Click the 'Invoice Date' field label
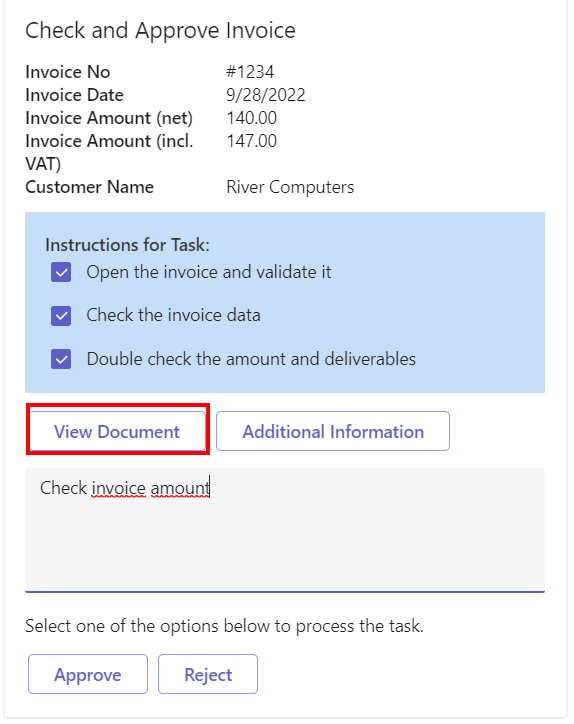The width and height of the screenshot is (574, 724). [74, 95]
